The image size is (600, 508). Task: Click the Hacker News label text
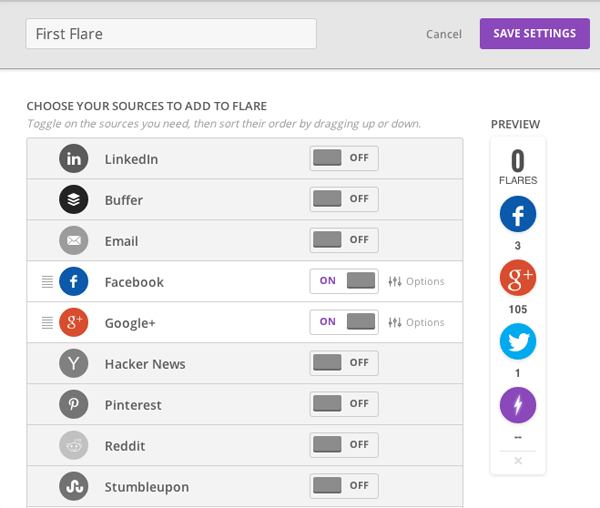point(145,364)
